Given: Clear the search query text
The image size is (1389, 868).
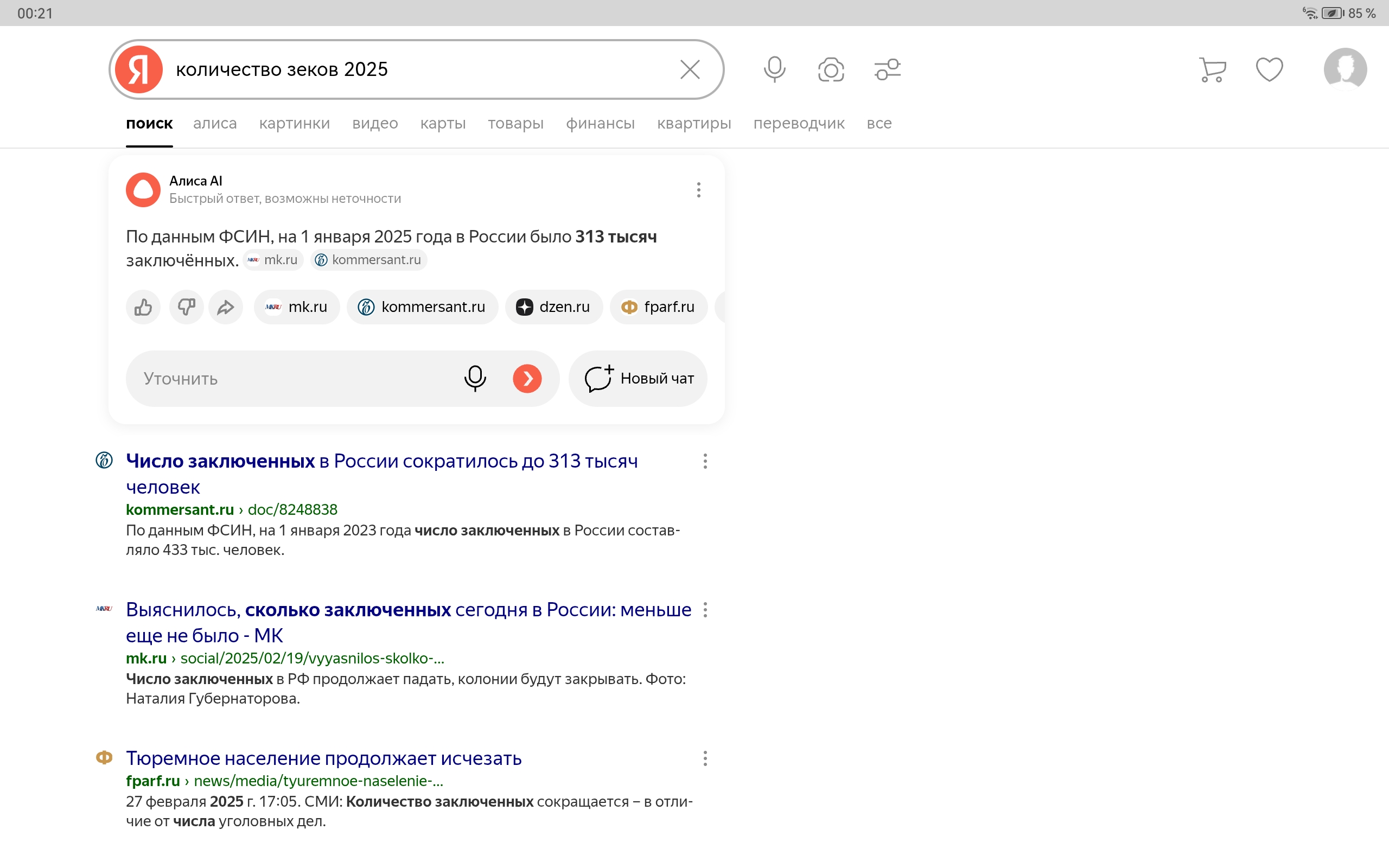Looking at the screenshot, I should click(689, 69).
